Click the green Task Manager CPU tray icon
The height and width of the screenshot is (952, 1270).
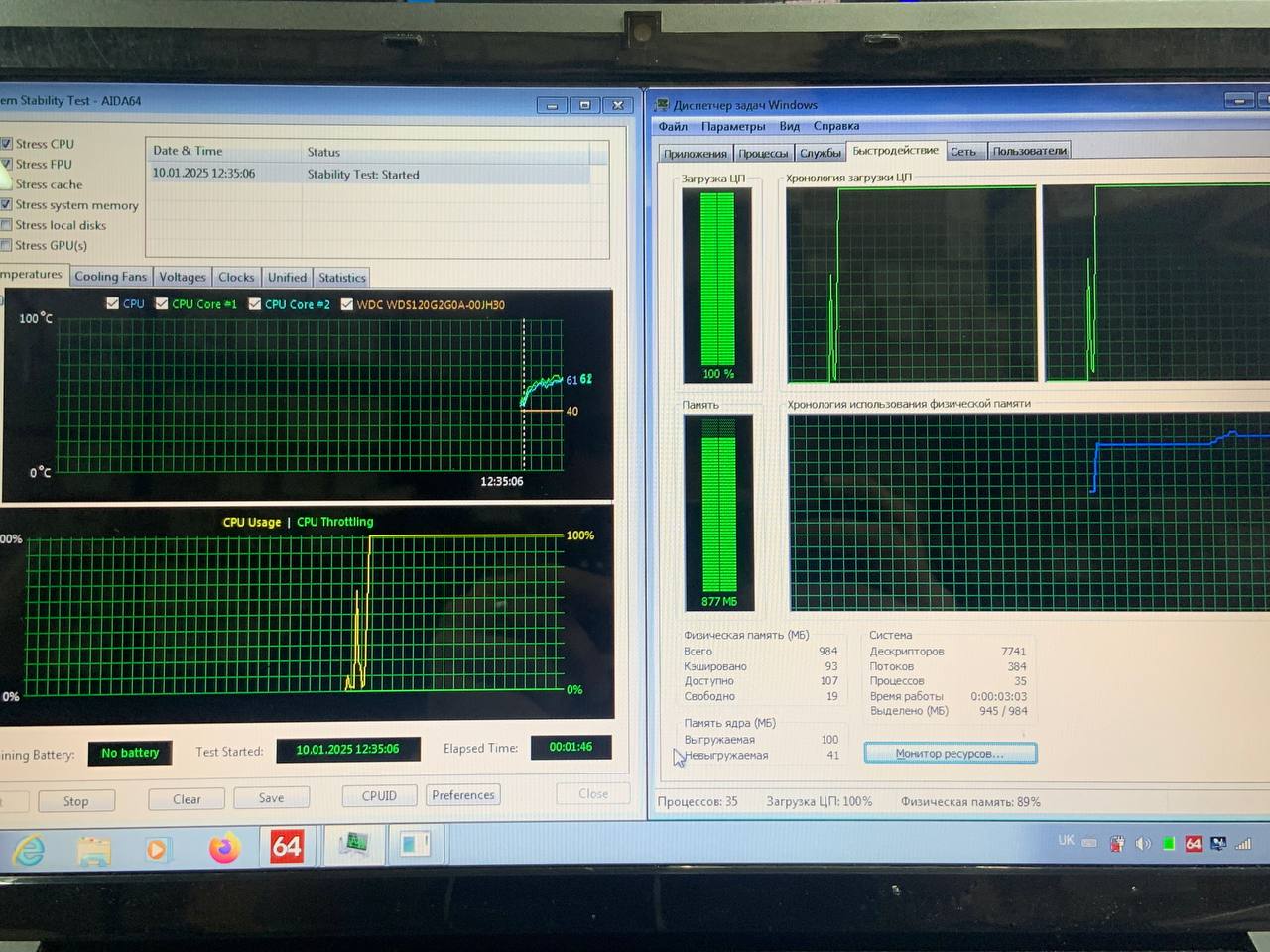[1169, 843]
